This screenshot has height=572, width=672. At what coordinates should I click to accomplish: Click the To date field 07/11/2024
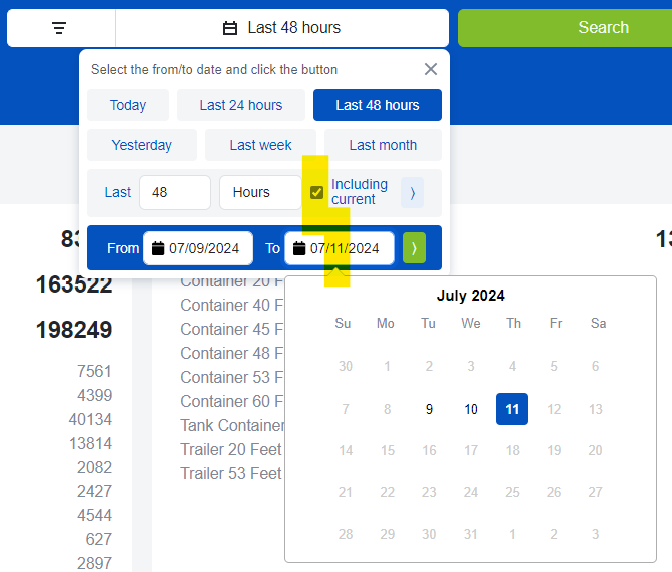pos(339,248)
